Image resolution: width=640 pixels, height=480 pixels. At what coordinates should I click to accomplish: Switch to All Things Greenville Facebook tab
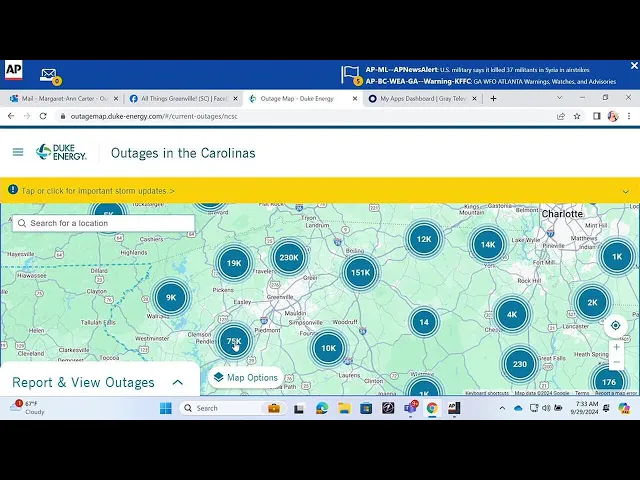[184, 99]
